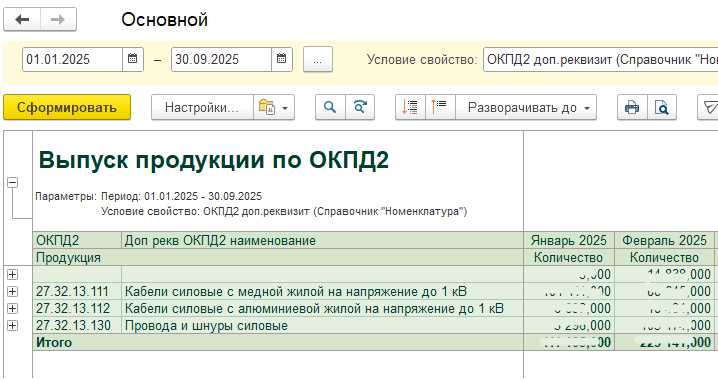Click the end date field 30.09.2025

[x=221, y=59]
